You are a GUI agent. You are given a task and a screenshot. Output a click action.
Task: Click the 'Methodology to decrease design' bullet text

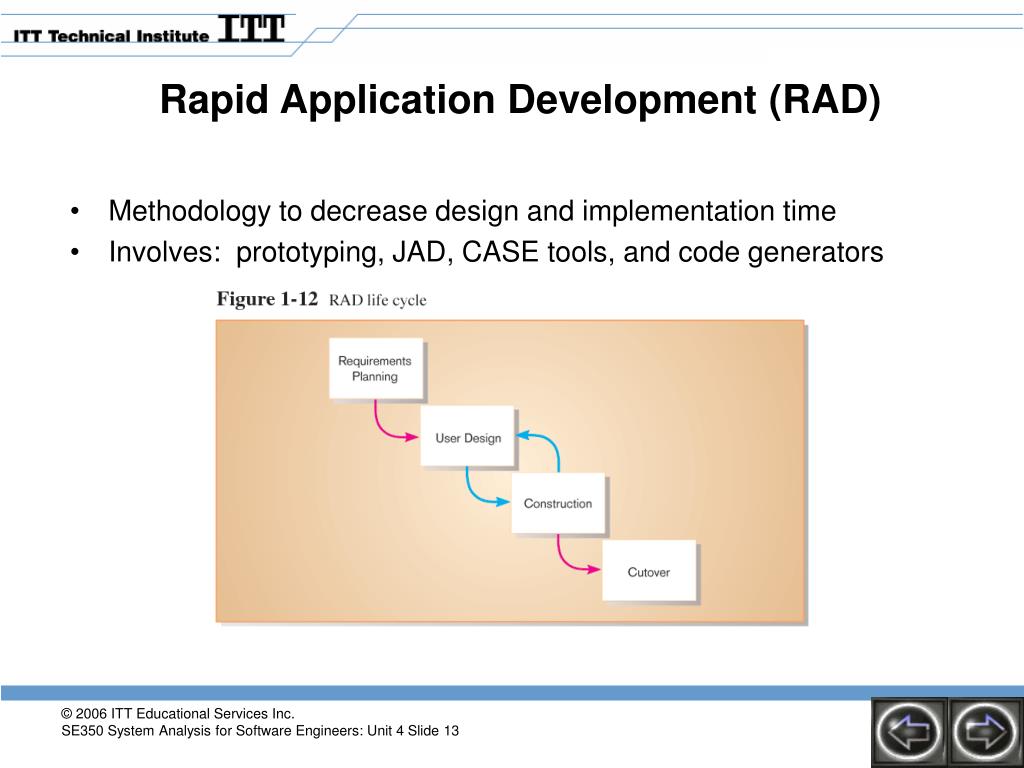click(472, 211)
